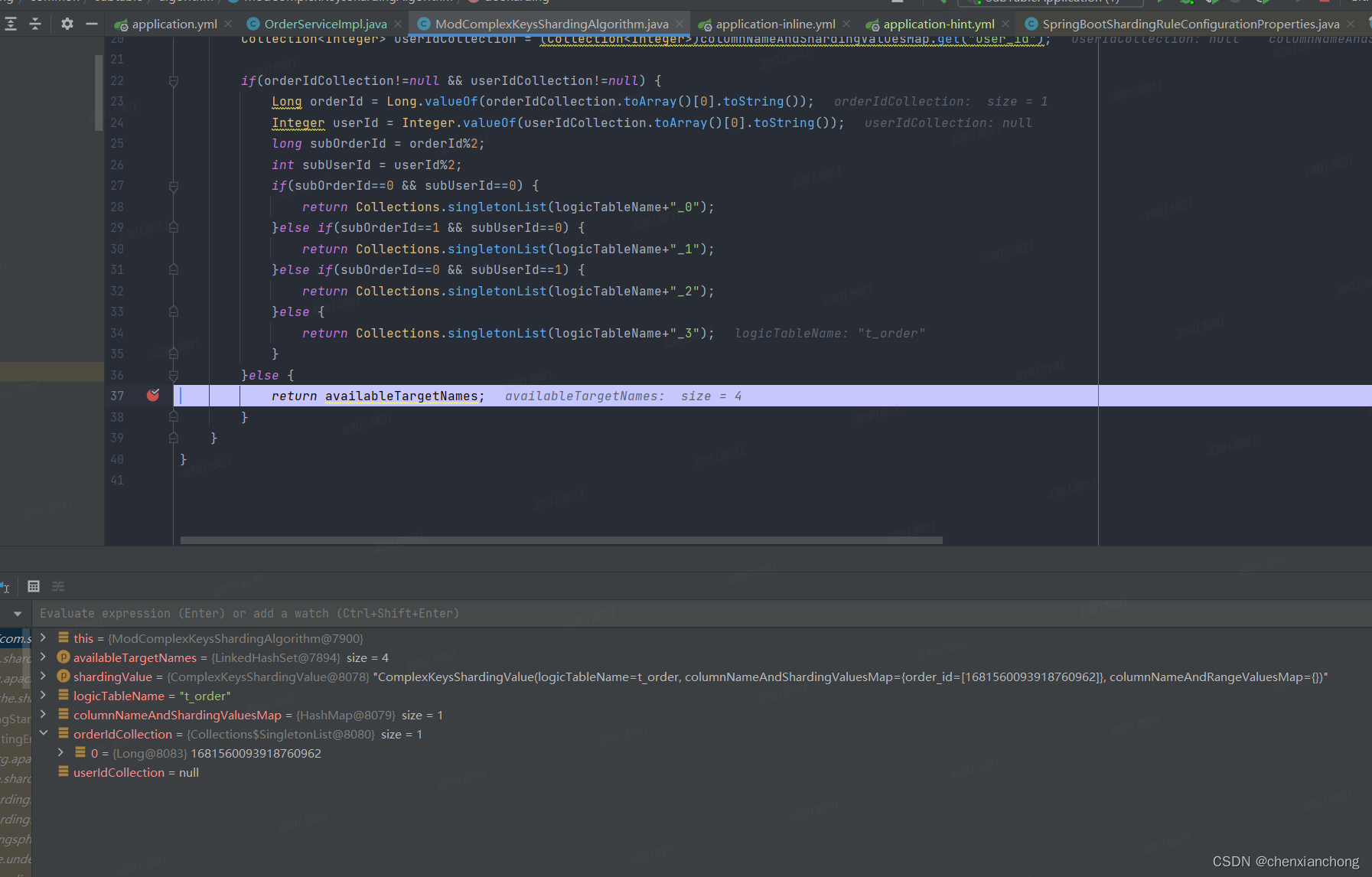
Task: Expand logicTableName variable node
Action: click(44, 695)
